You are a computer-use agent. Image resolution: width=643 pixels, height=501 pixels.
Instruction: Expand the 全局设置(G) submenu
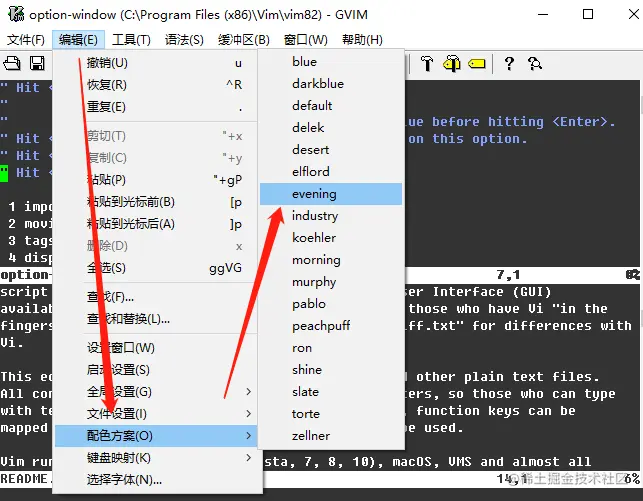pyautogui.click(x=156, y=392)
